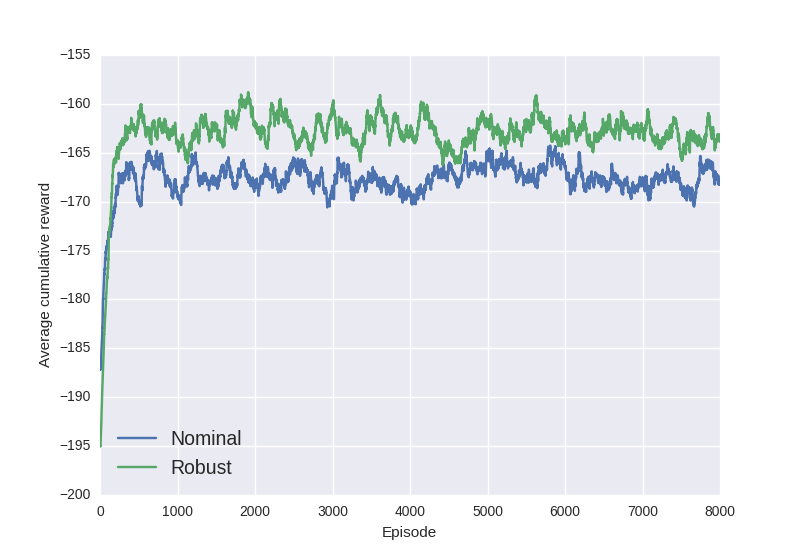
Task: Click the x-axis tick label 1000
Action: [x=178, y=511]
